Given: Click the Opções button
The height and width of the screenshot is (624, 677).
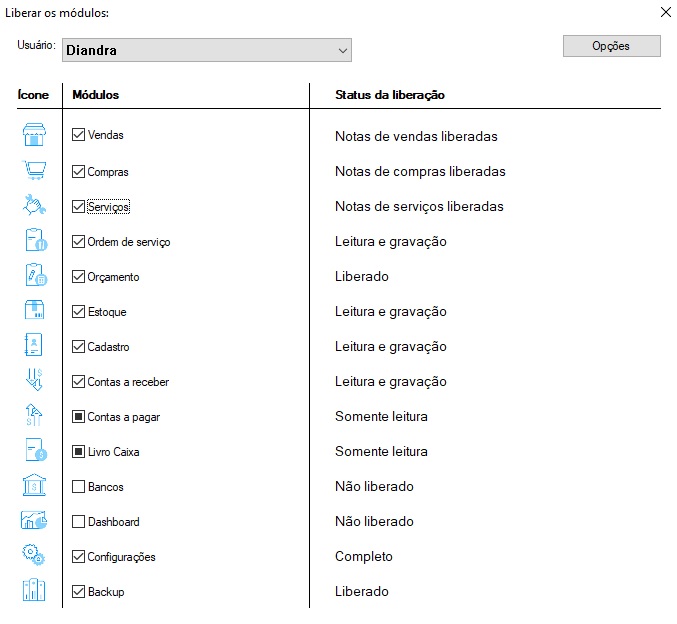Looking at the screenshot, I should pos(611,46).
